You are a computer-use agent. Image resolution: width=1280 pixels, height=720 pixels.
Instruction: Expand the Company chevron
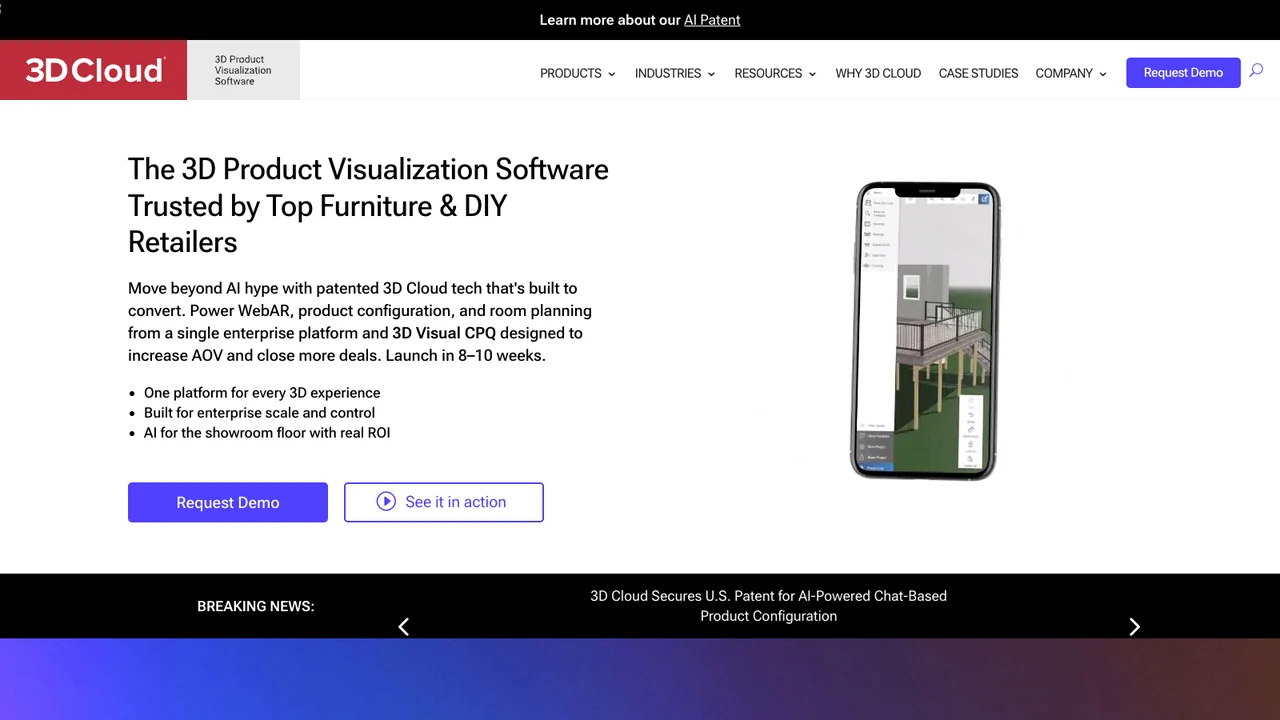(x=1103, y=74)
